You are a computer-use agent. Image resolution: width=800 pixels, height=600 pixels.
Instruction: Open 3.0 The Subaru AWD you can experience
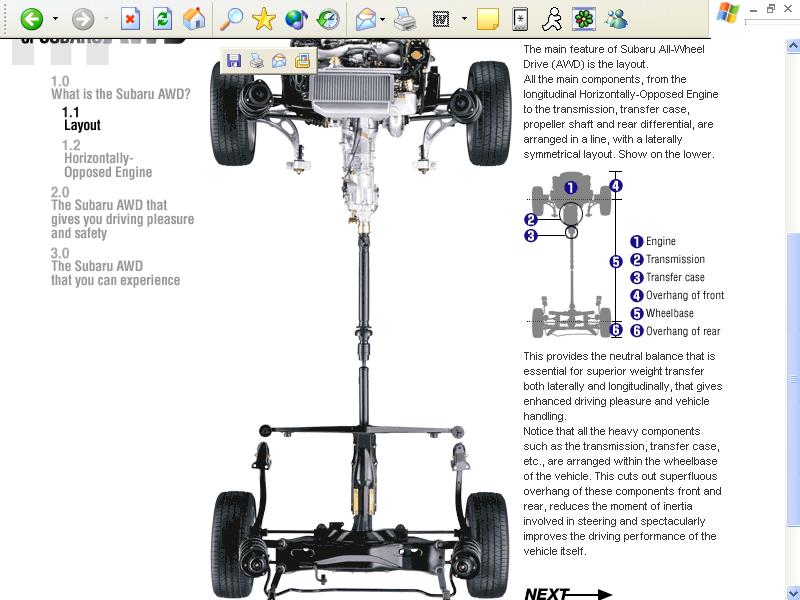pyautogui.click(x=115, y=267)
